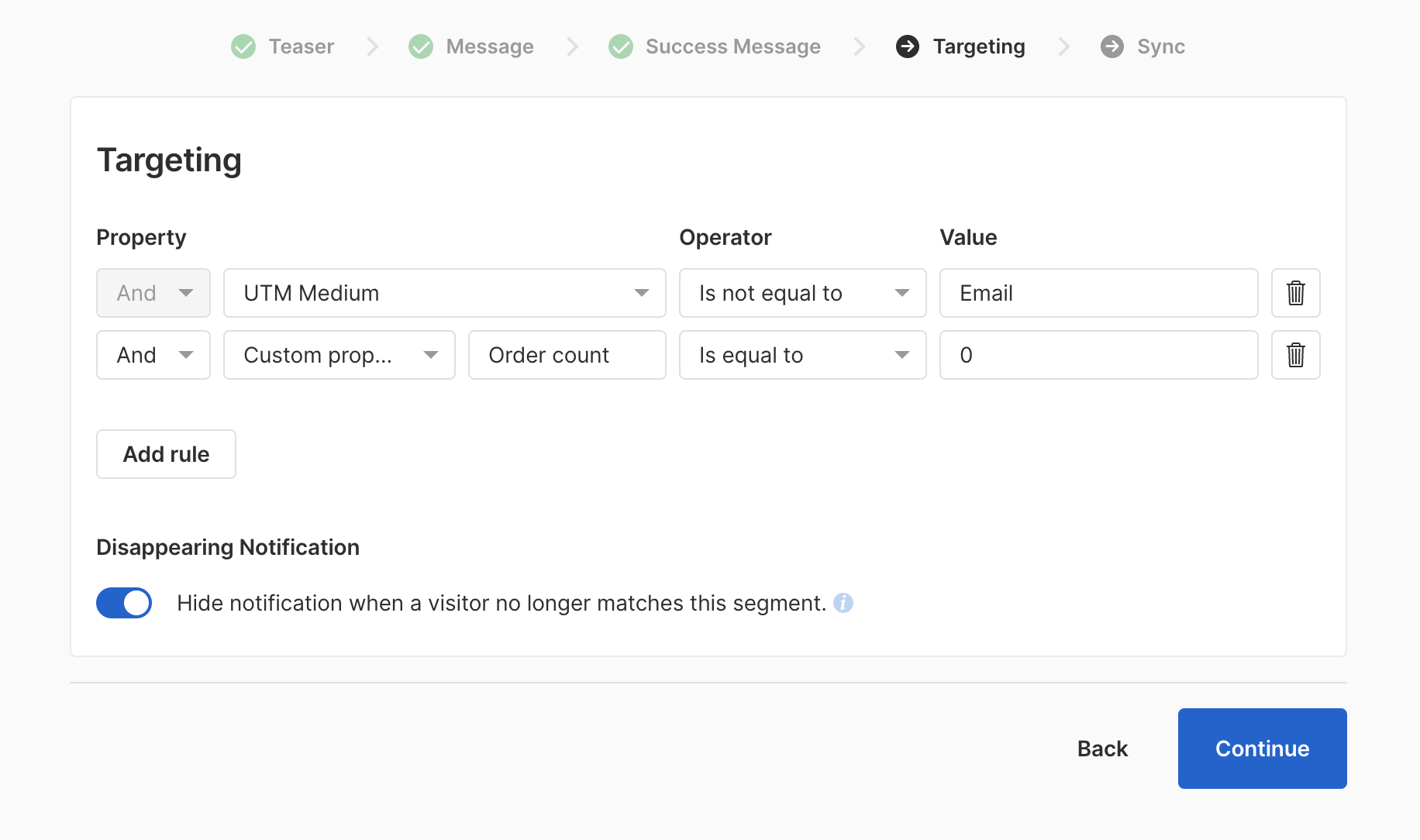Click the Teaser step checkmark icon

[243, 46]
